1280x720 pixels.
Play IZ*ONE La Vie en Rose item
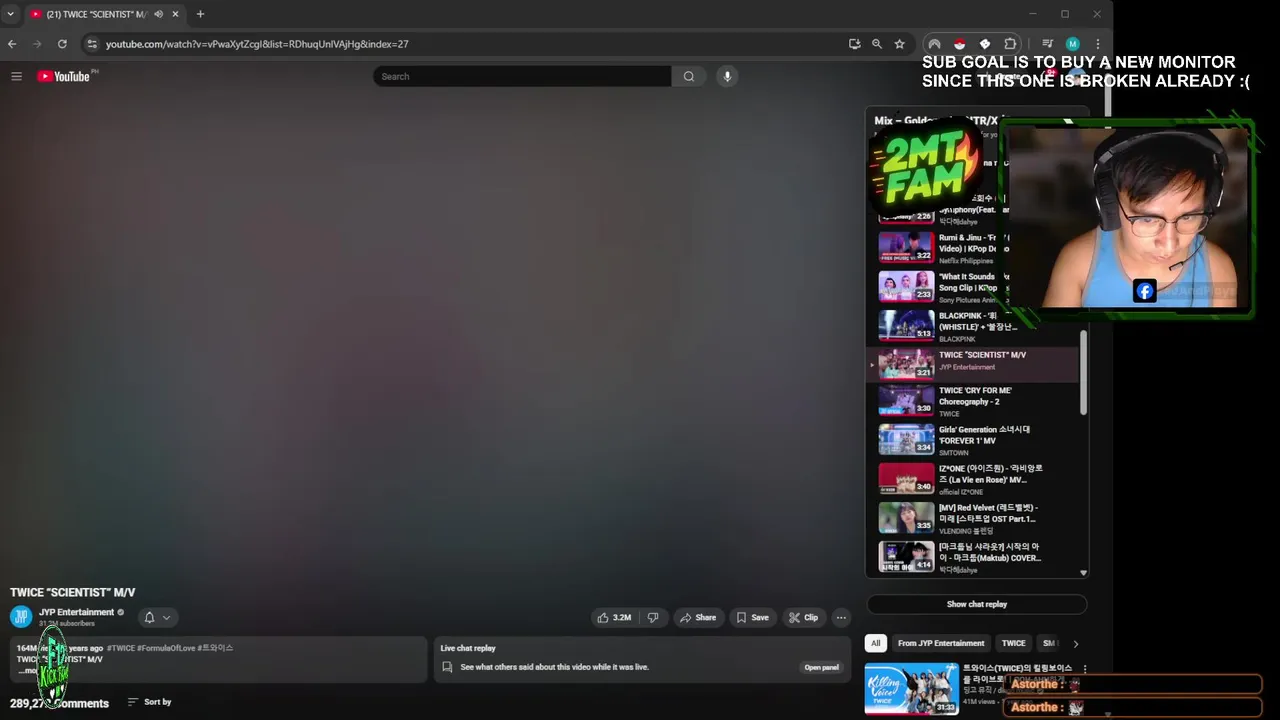point(973,481)
